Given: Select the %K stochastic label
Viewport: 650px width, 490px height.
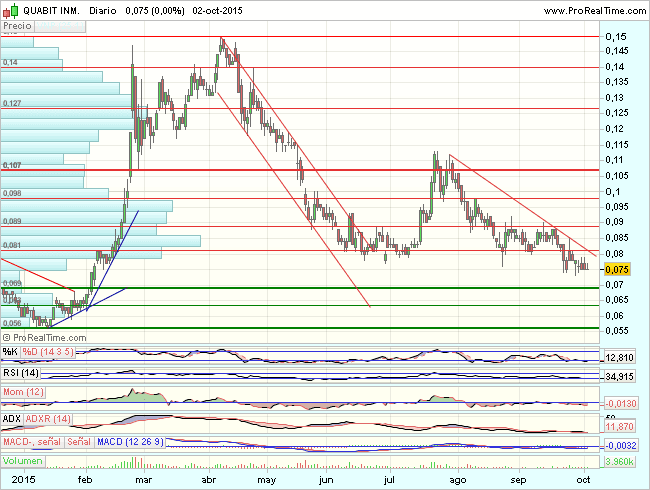Looking at the screenshot, I should pos(10,352).
